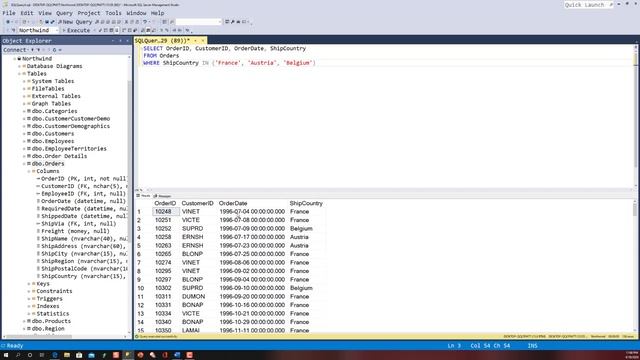The width and height of the screenshot is (640, 360).
Task: Expand the Database Diagrams node
Action: (x=20, y=66)
